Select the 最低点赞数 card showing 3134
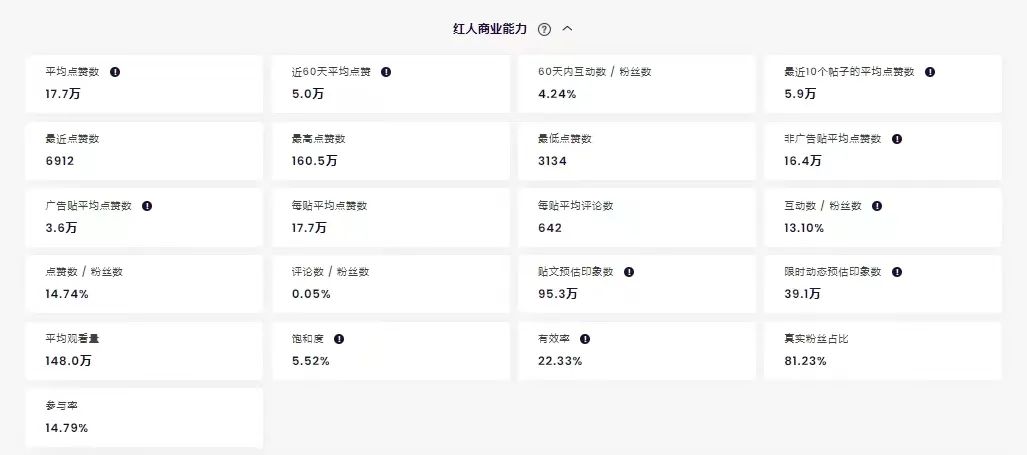 [637, 151]
